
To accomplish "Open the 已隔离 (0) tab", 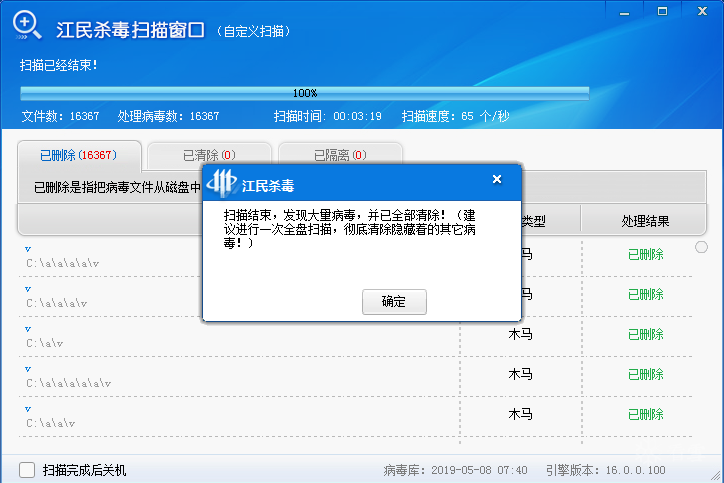I will pos(340,155).
